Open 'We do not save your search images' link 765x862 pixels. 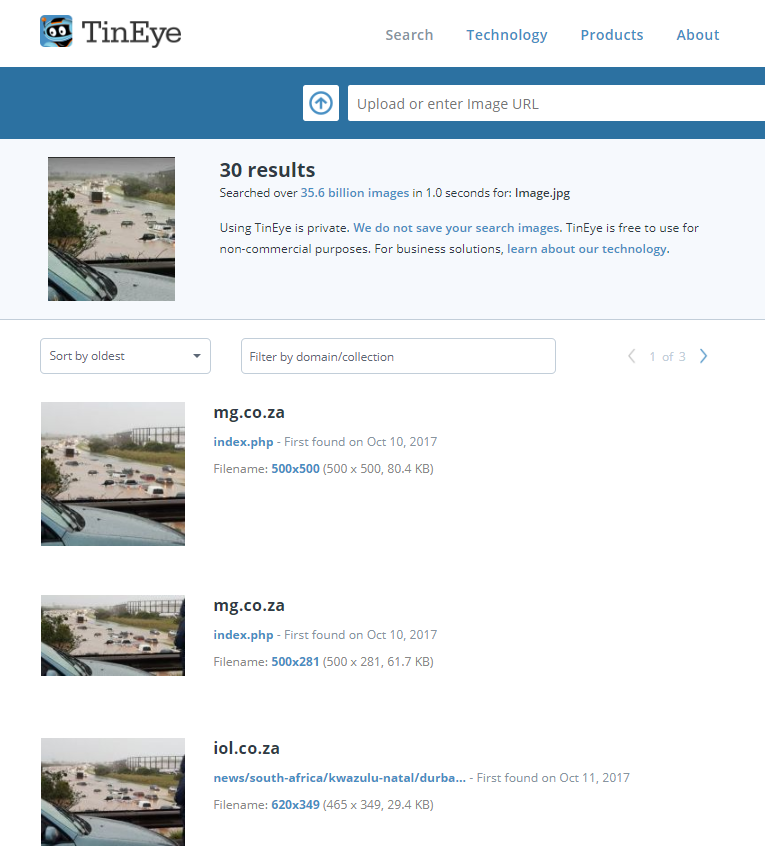(458, 228)
